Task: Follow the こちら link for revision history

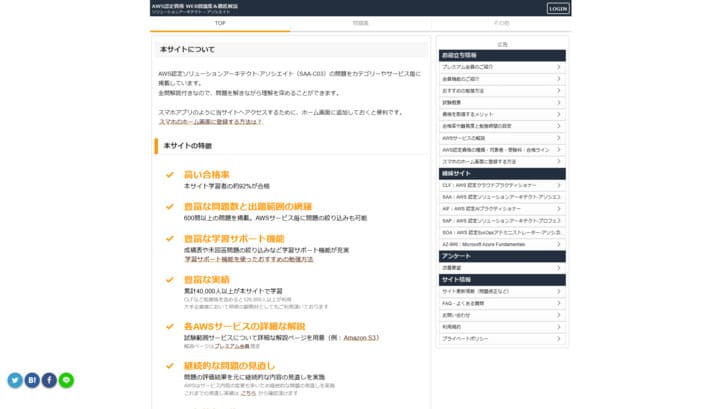Action: (248, 393)
